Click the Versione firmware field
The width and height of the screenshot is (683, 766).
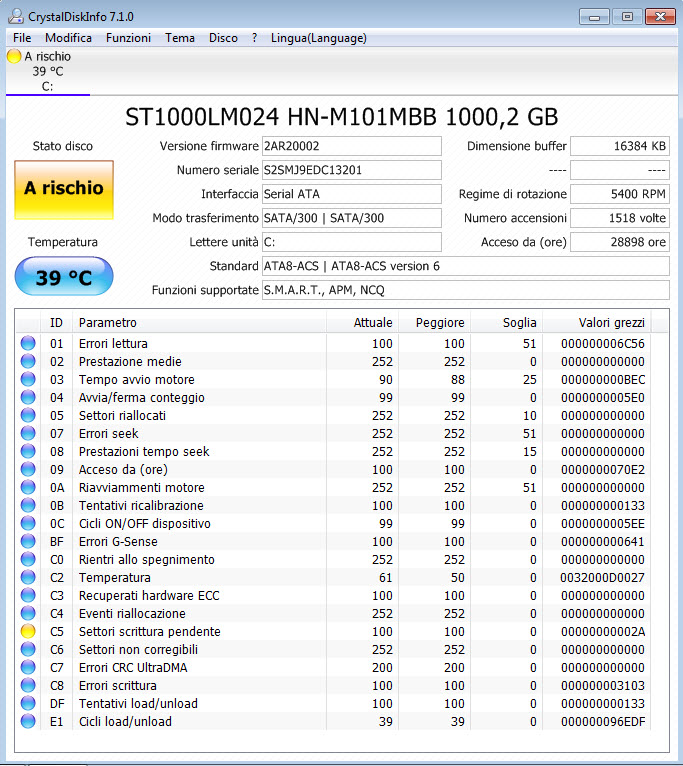[352, 146]
